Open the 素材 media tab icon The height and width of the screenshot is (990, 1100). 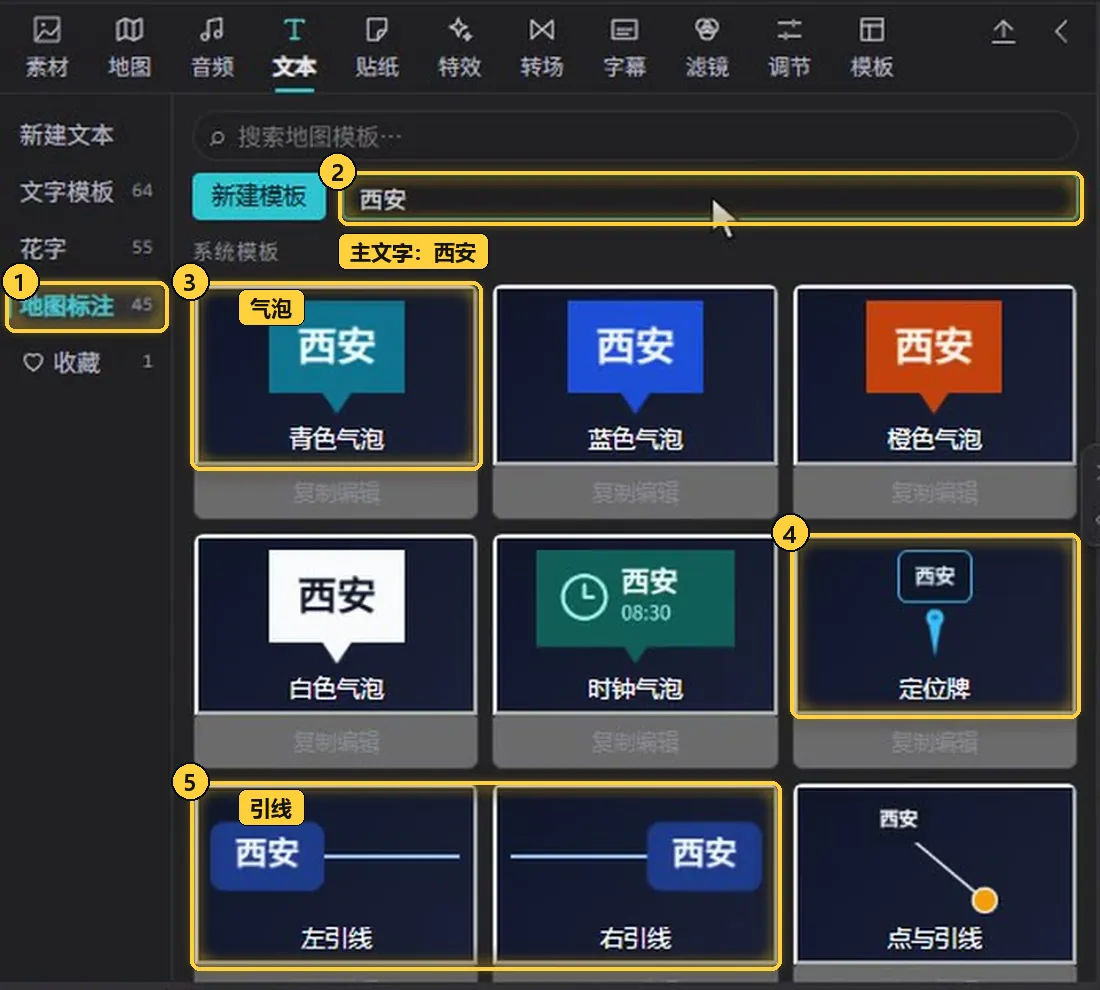(x=47, y=31)
